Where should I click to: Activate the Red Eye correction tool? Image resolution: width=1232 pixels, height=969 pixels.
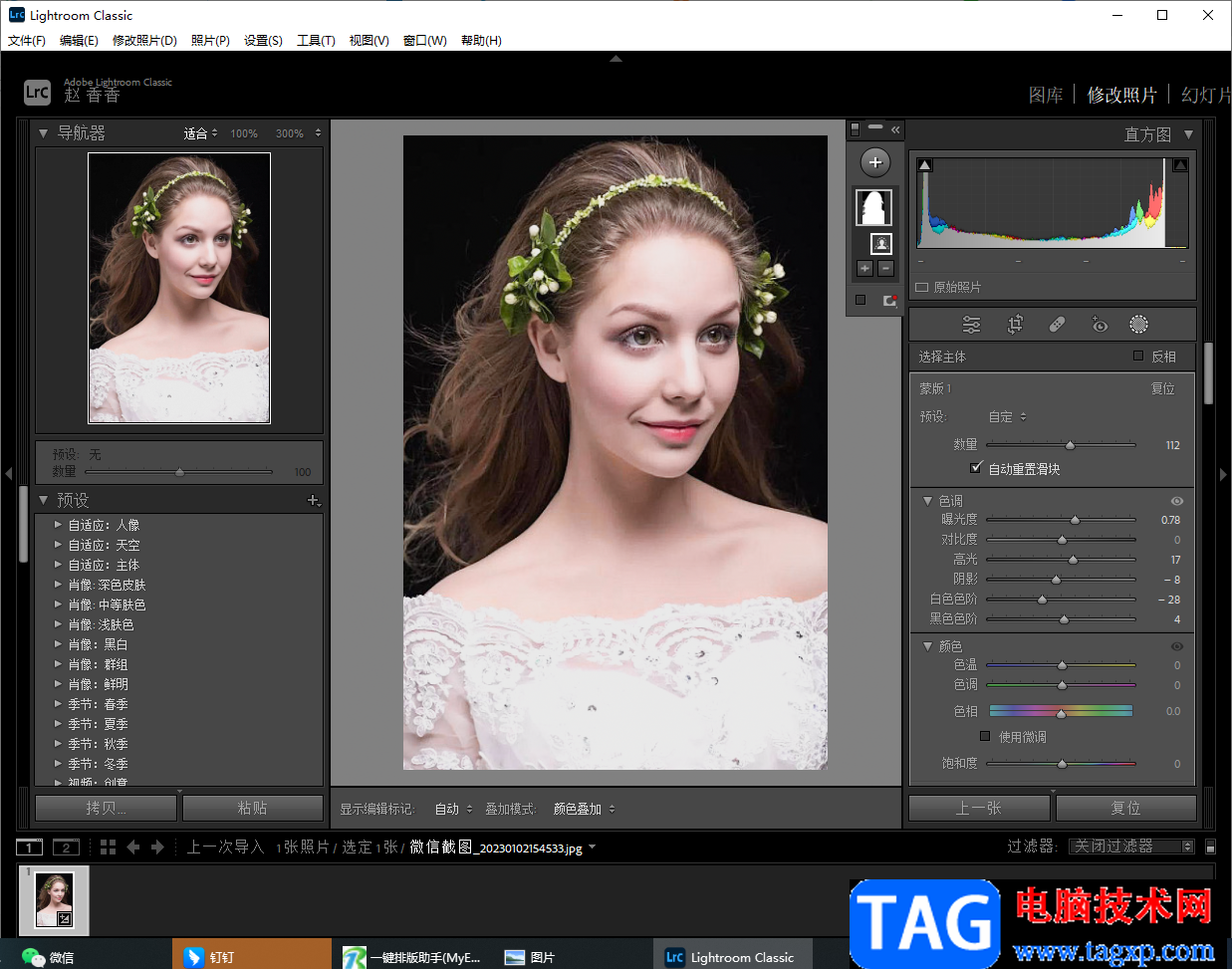click(x=1099, y=325)
